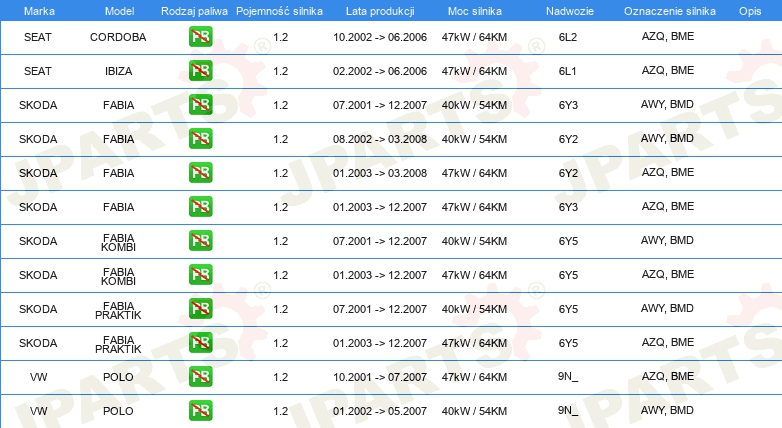
Task: Click VW in the POLO 40kW row
Action: [38, 411]
